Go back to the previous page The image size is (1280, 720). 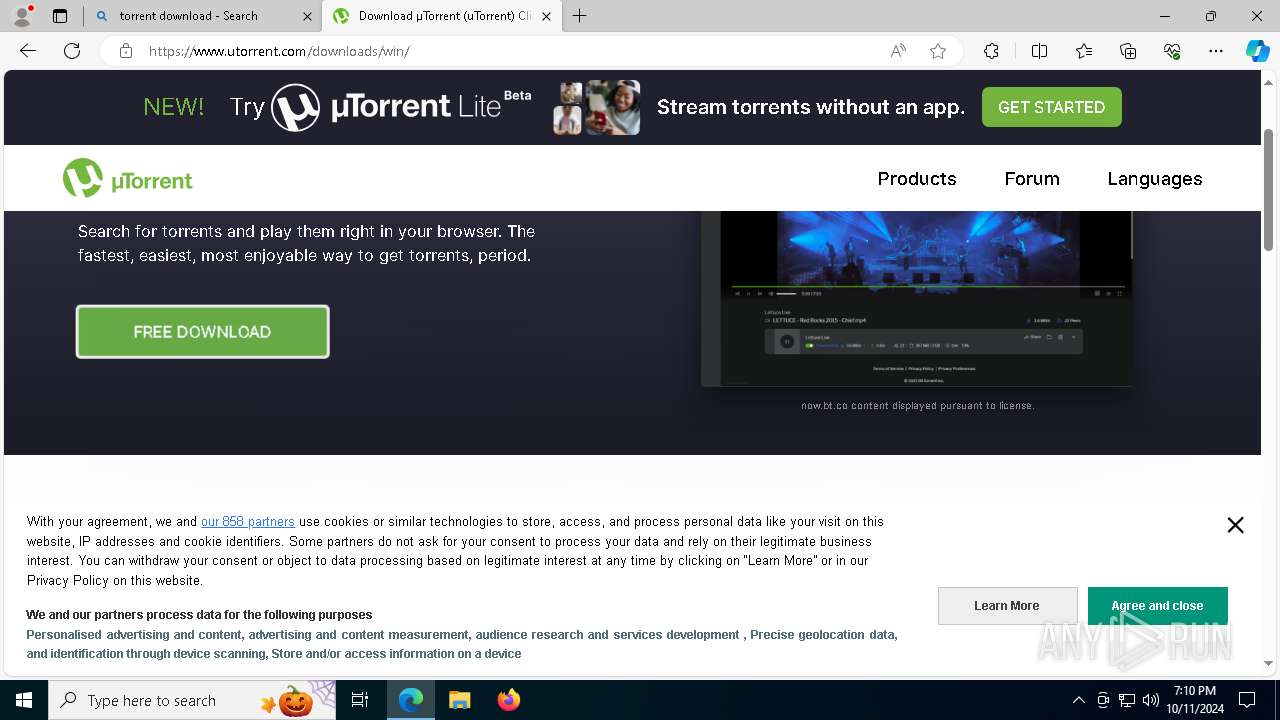(28, 51)
